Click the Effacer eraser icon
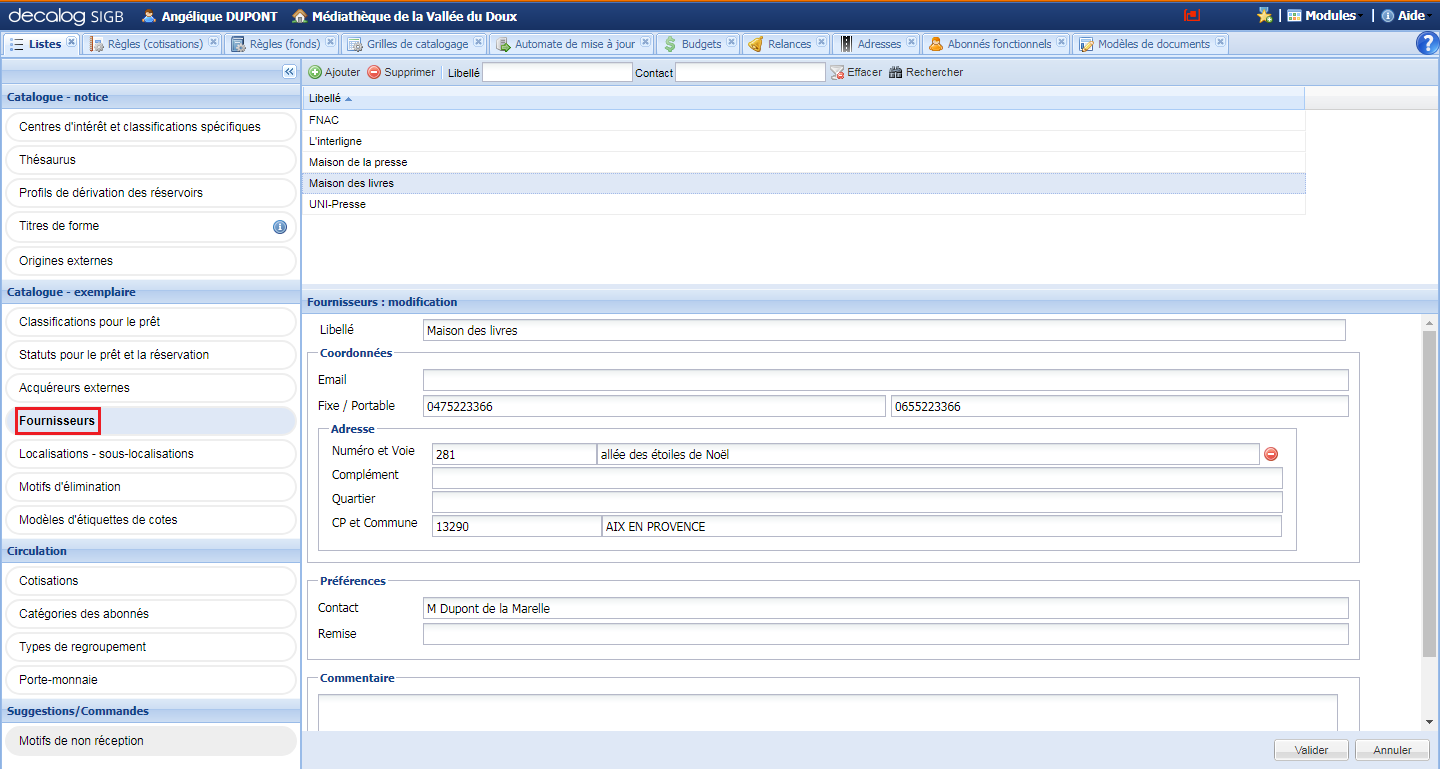 click(x=837, y=72)
